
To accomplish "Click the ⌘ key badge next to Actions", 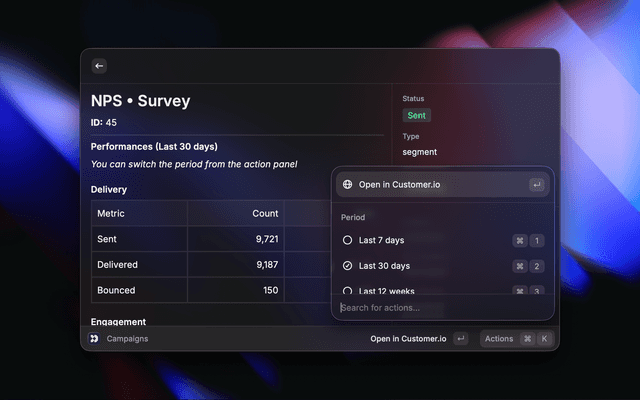I will [x=526, y=339].
